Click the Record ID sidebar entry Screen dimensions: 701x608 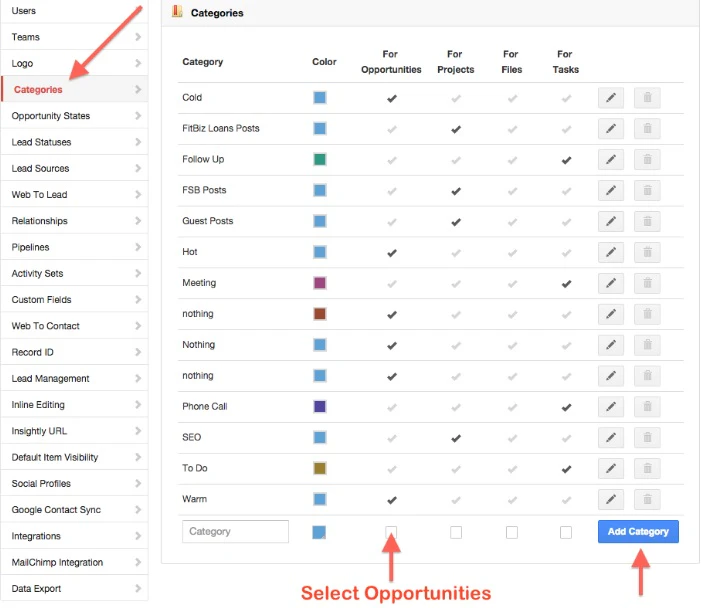click(x=74, y=352)
